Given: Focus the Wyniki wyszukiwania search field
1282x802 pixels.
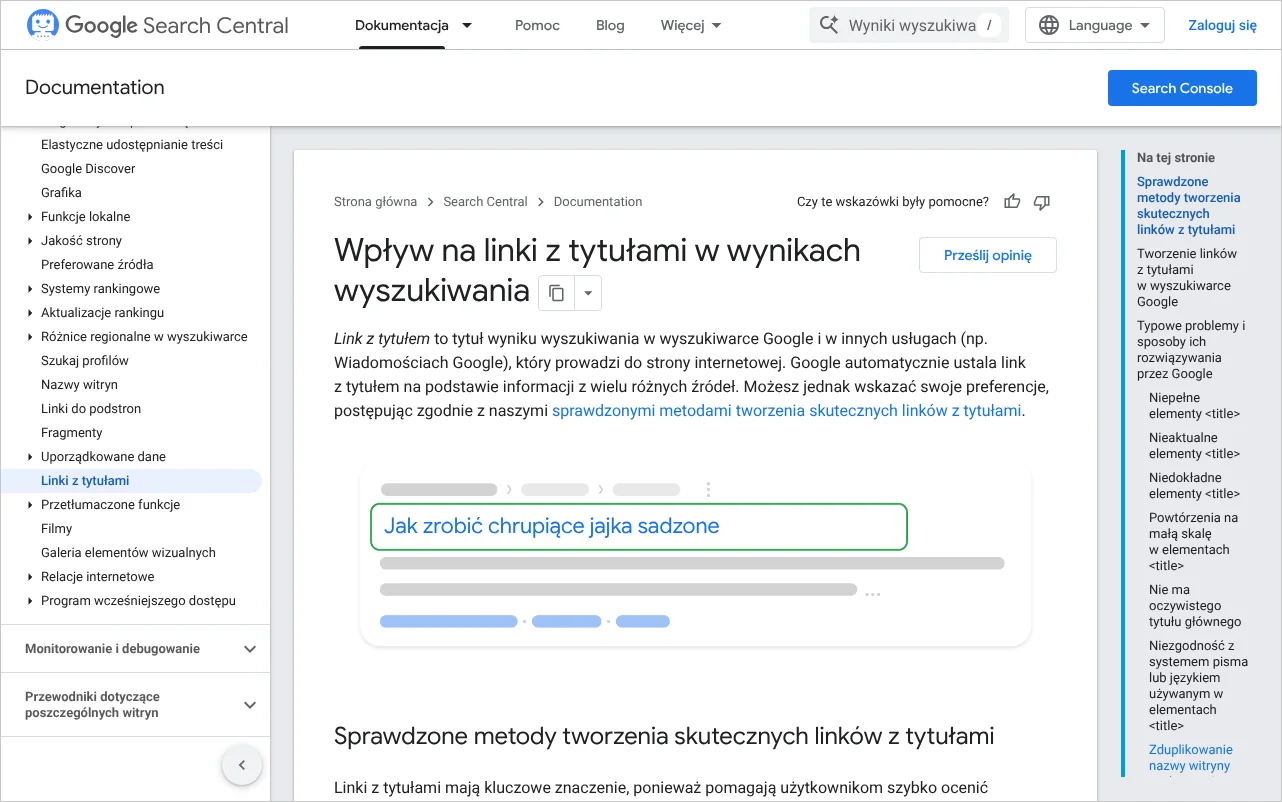Looking at the screenshot, I should coord(909,26).
